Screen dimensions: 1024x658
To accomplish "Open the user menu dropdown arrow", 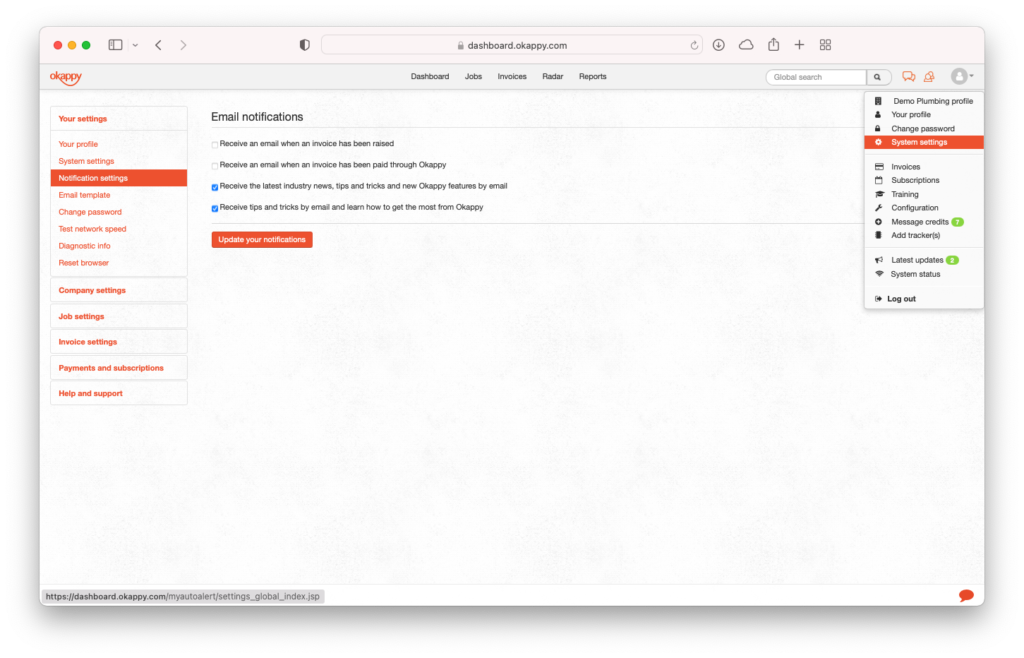I will [972, 76].
